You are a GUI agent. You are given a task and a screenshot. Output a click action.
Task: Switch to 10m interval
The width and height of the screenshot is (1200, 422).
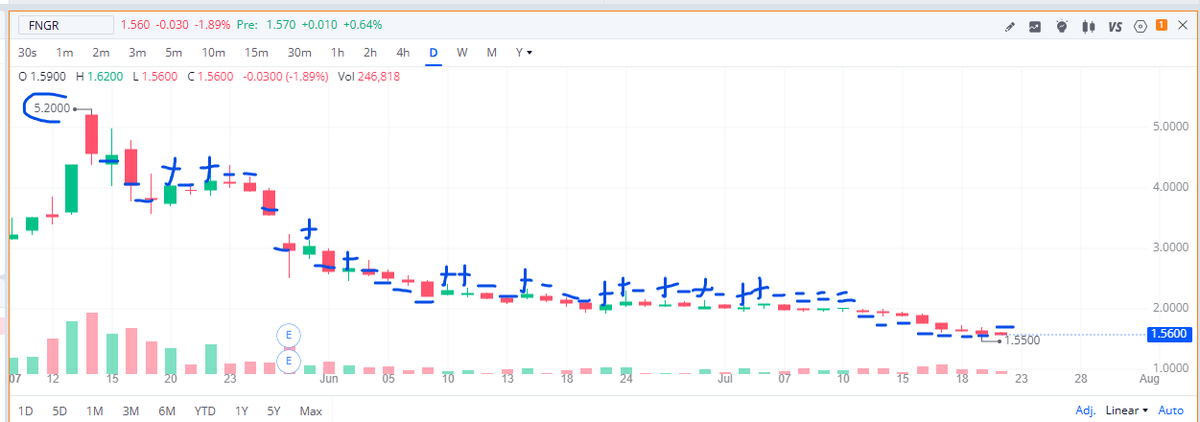213,52
